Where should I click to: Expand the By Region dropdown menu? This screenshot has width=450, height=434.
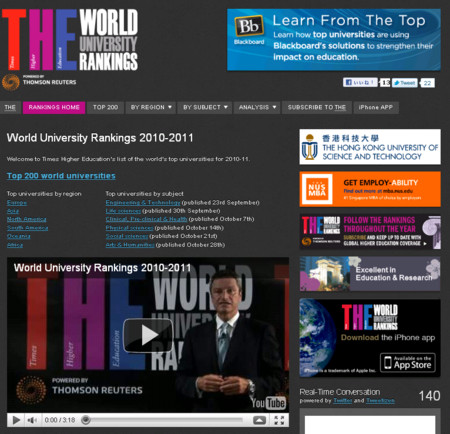click(x=151, y=107)
